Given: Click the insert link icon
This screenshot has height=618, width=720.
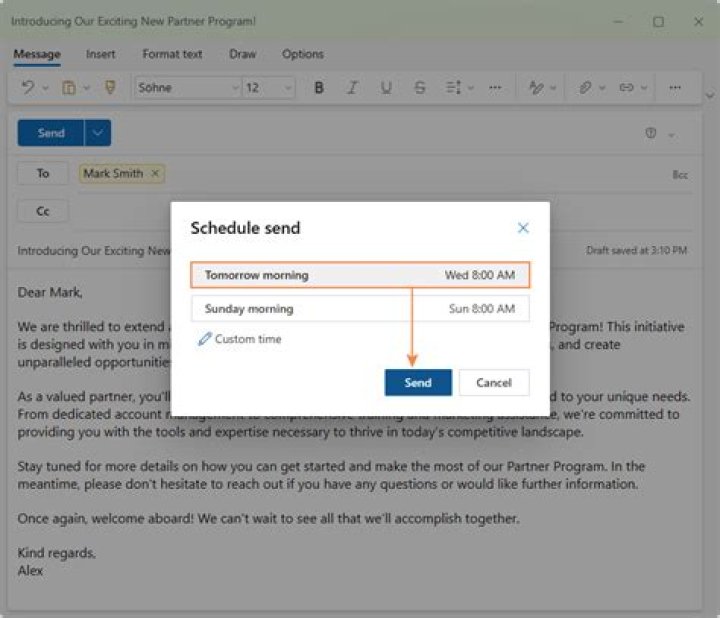Looking at the screenshot, I should (626, 88).
